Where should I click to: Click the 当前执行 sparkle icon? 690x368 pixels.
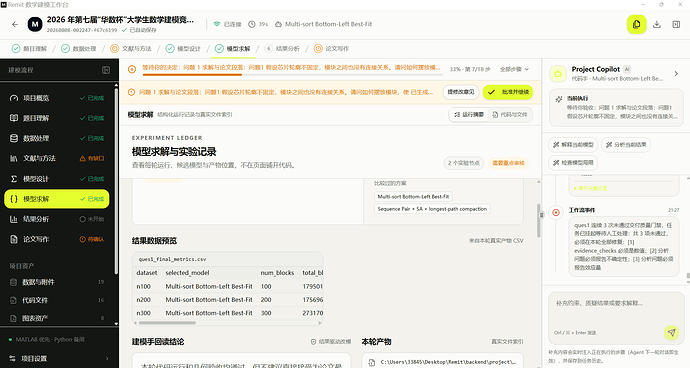point(559,99)
